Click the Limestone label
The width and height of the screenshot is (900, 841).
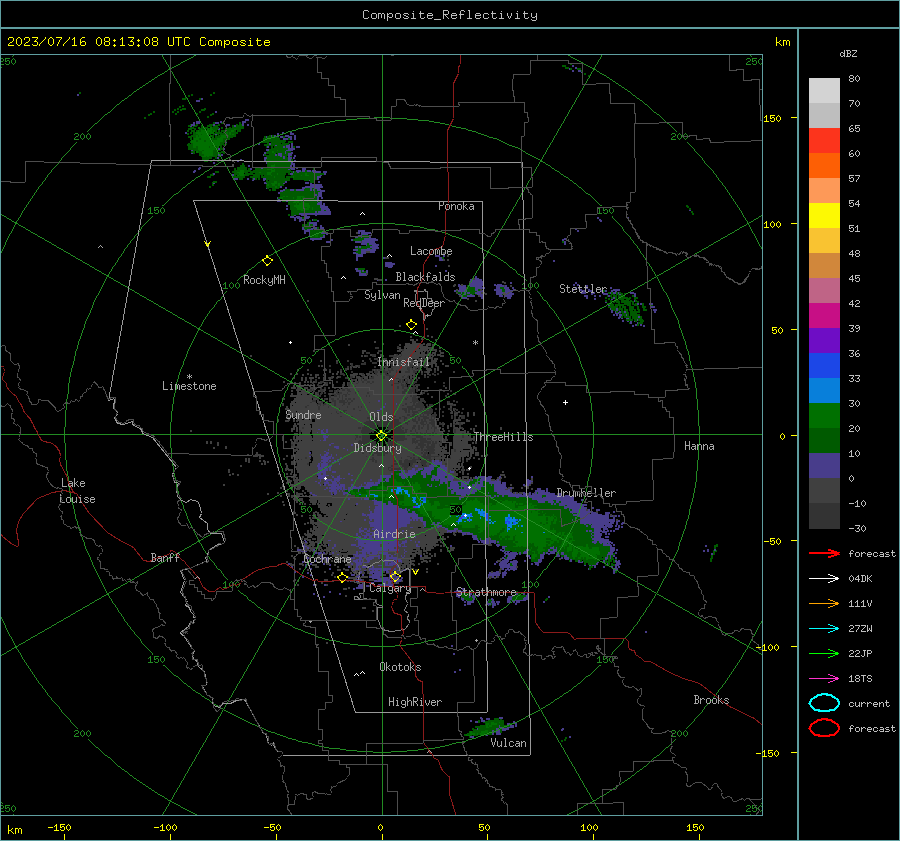189,386
